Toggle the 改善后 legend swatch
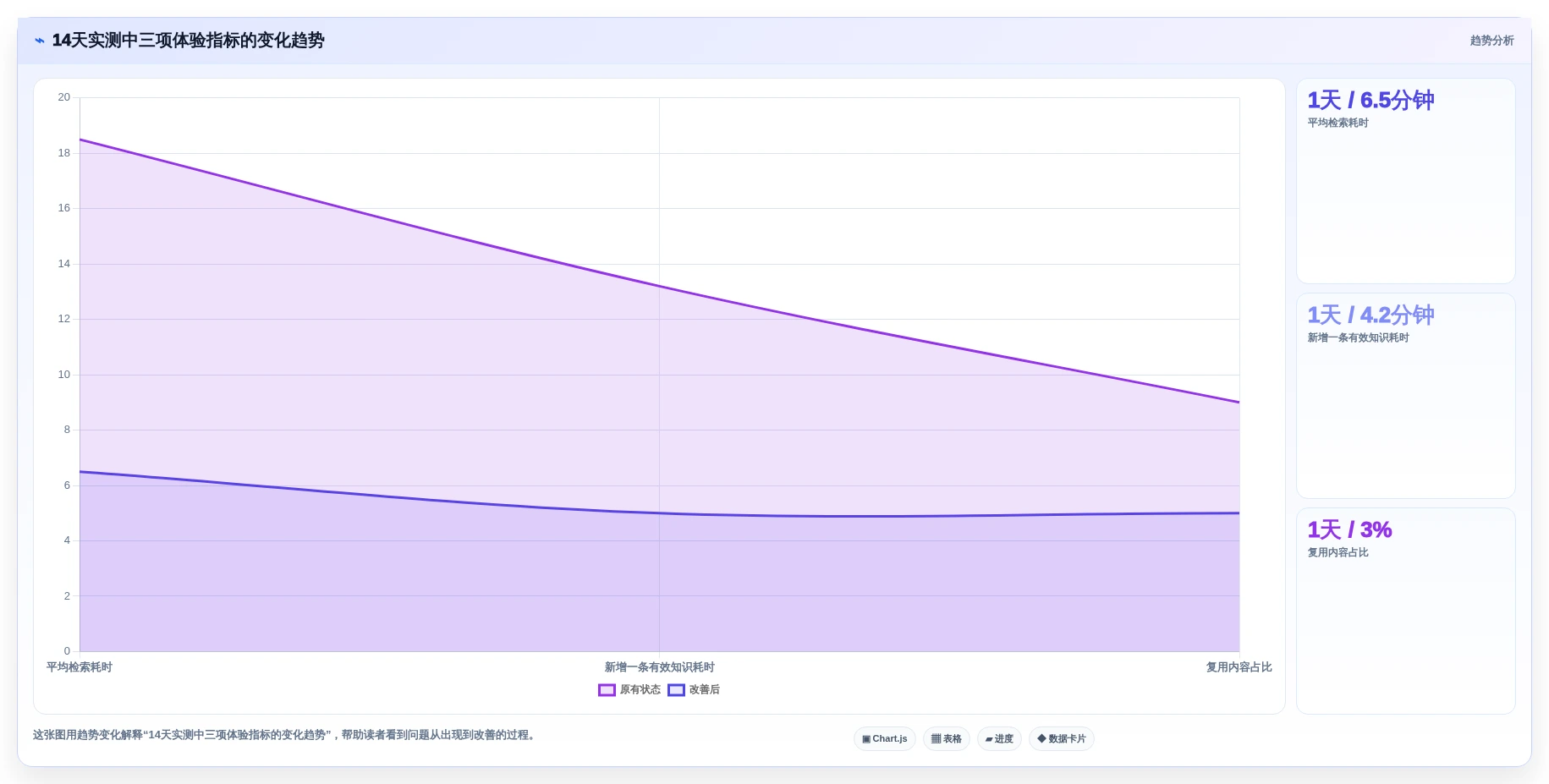The width and height of the screenshot is (1549, 784). click(676, 690)
